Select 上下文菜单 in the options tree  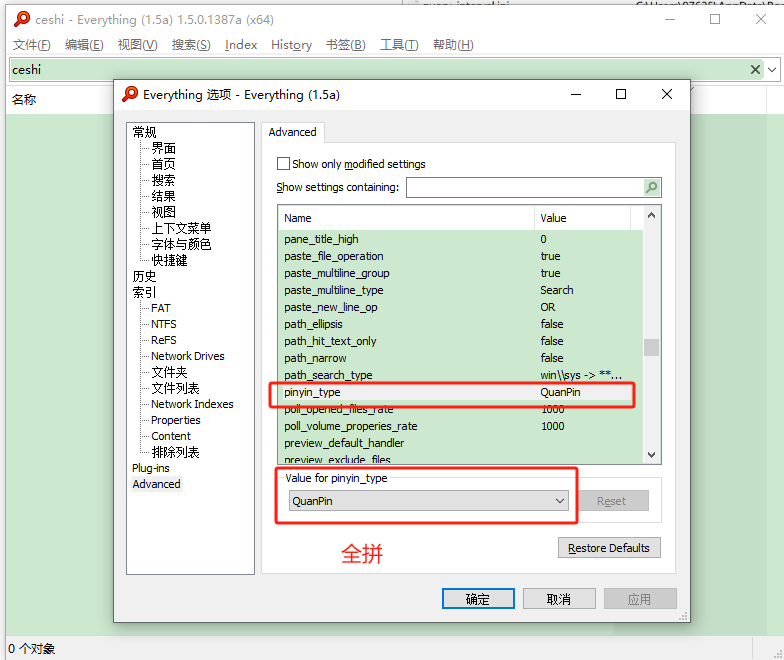coord(181,228)
